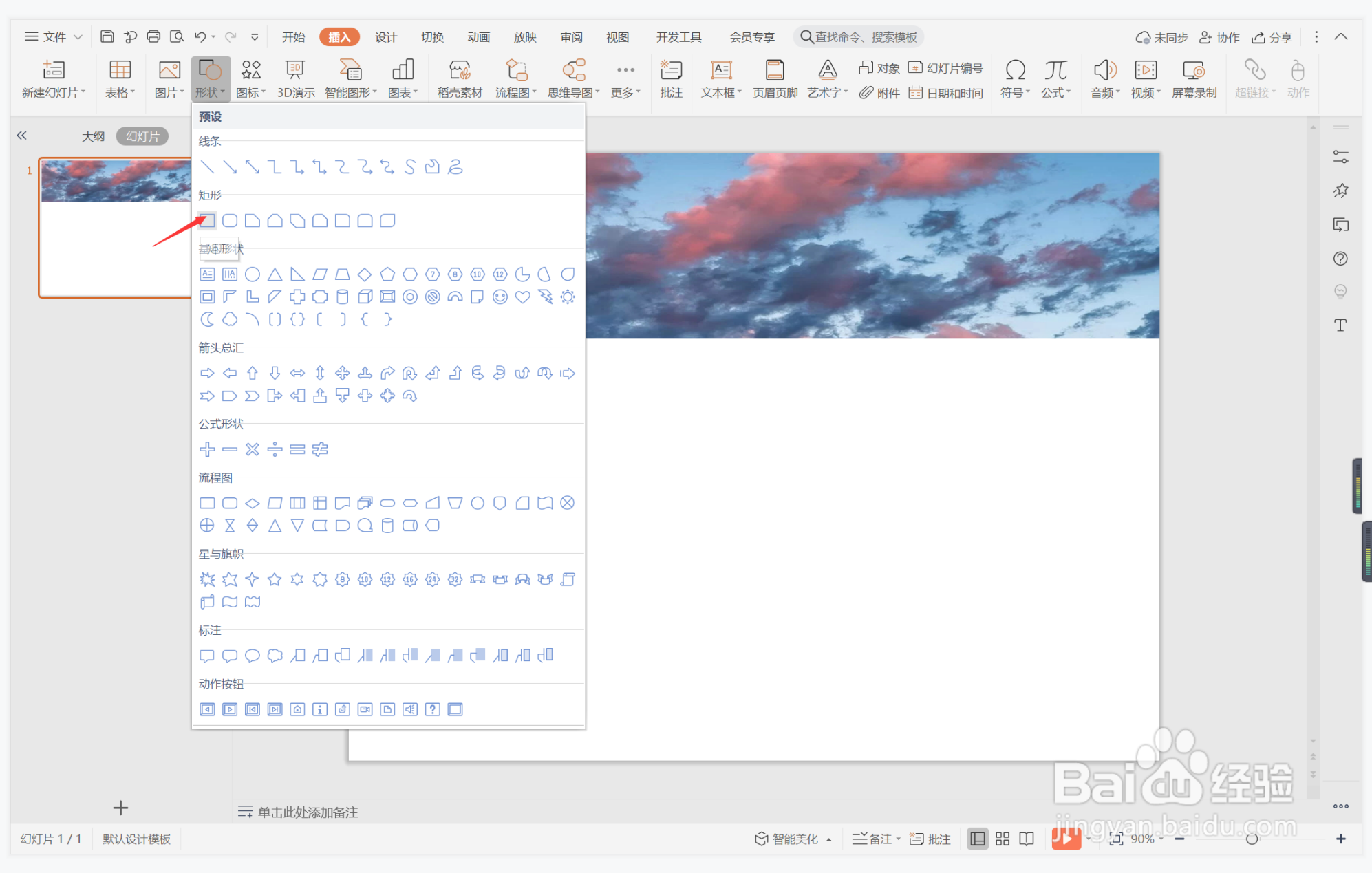Viewport: 1372px width, 873px height.
Task: Expand the 表格 table dropdown
Action: [x=120, y=93]
